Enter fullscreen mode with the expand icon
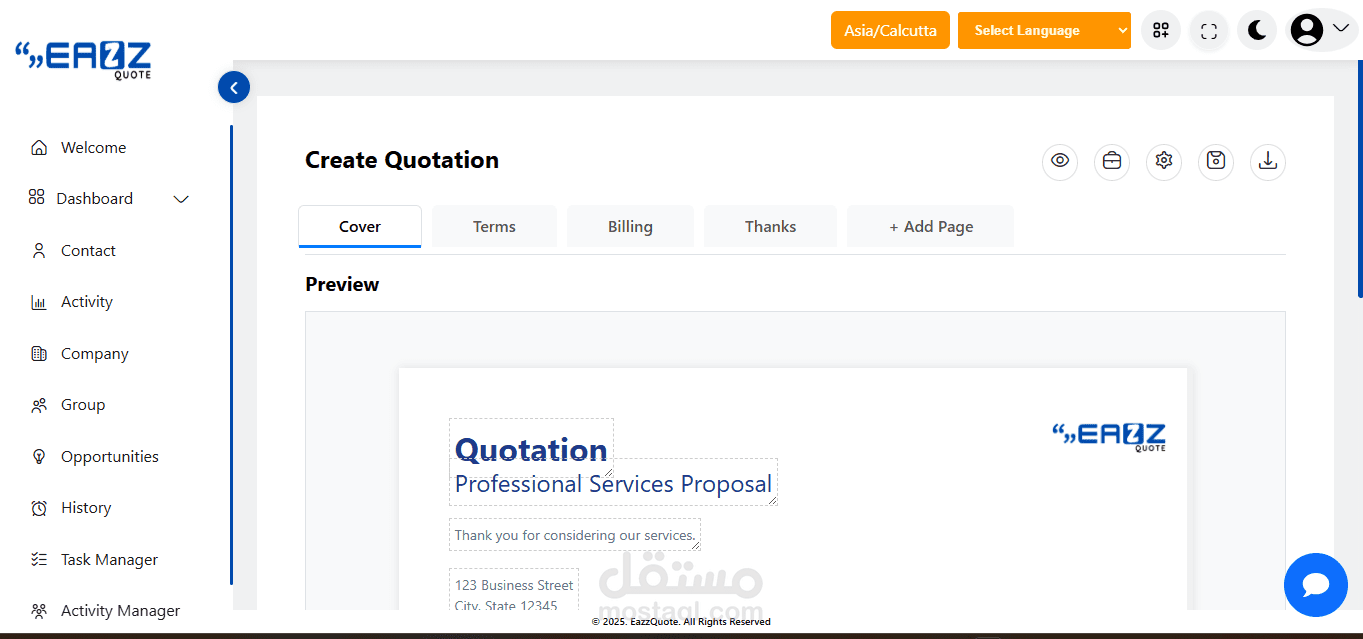Viewport: 1363px width, 639px height. pyautogui.click(x=1209, y=31)
